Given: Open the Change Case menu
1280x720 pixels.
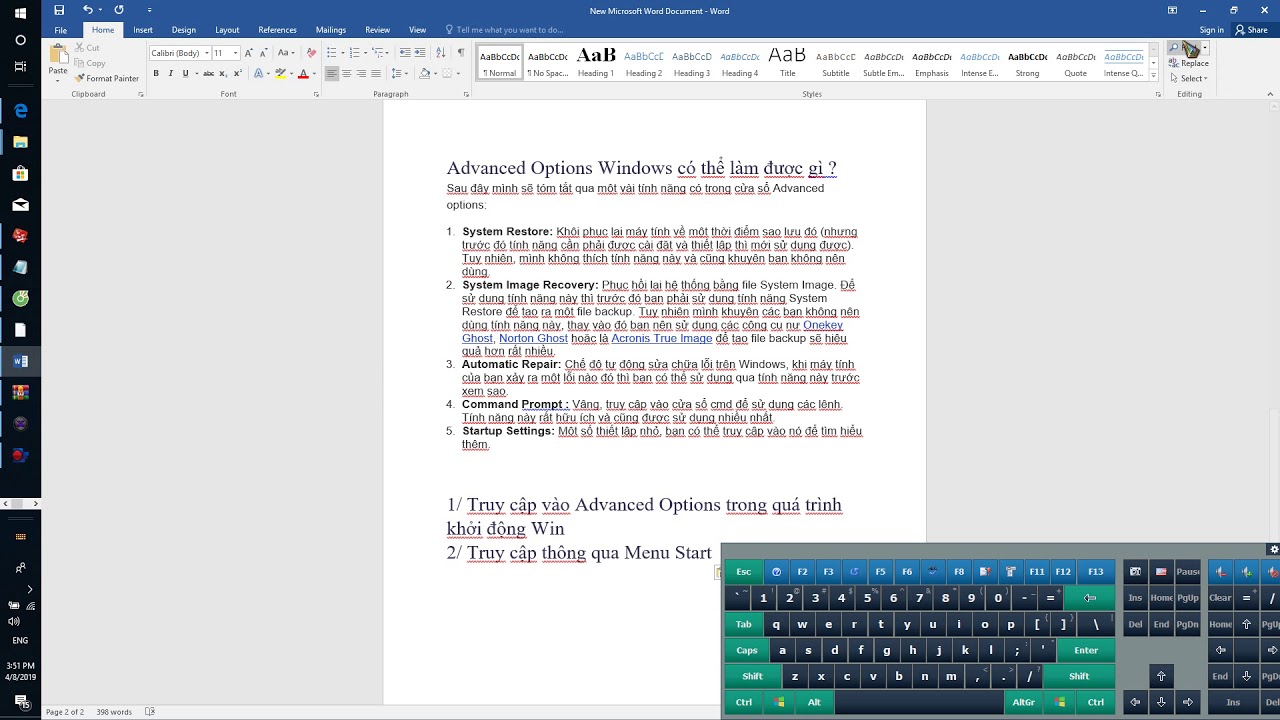Looking at the screenshot, I should (286, 52).
